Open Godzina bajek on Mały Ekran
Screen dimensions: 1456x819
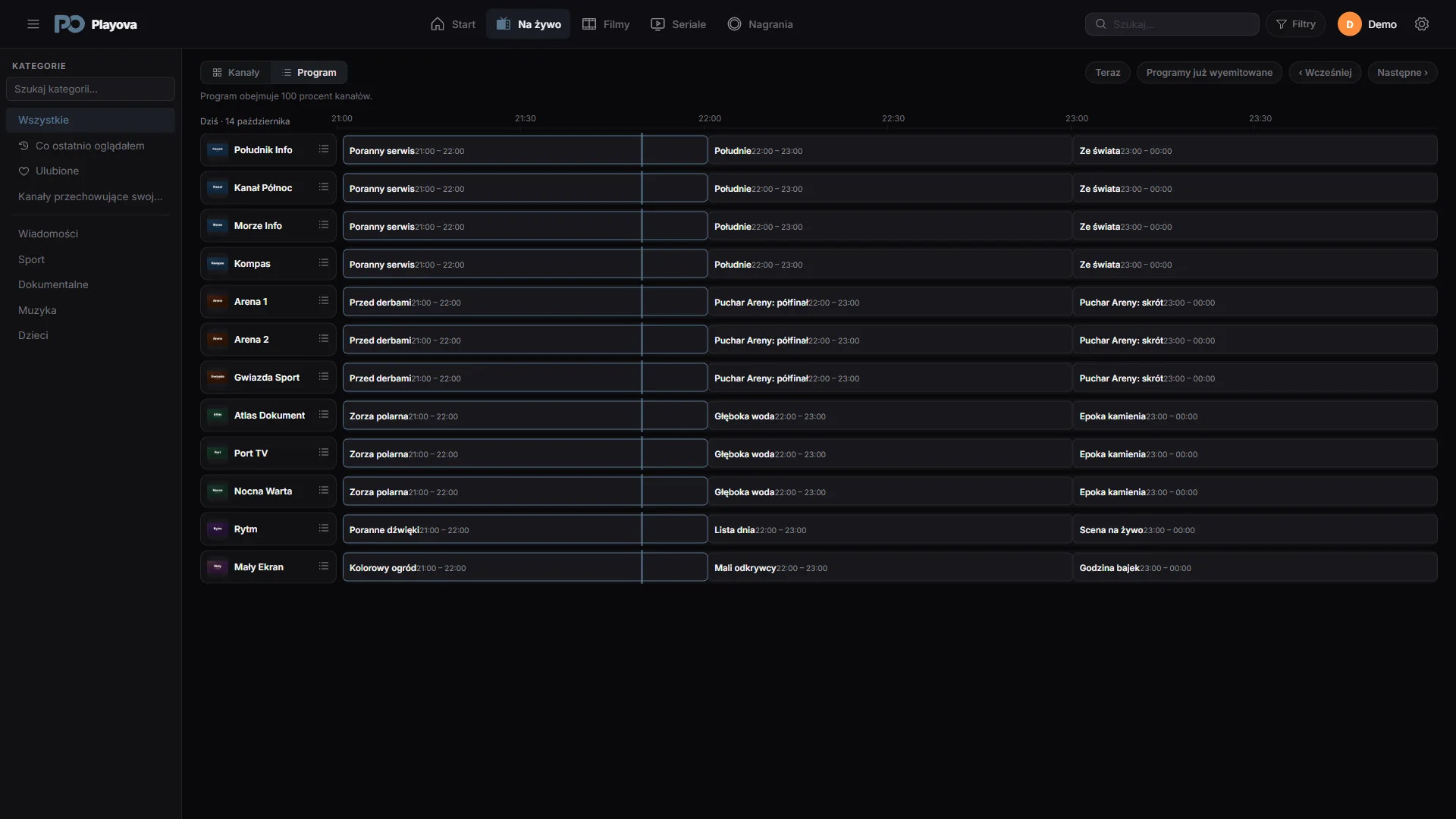pos(1255,567)
